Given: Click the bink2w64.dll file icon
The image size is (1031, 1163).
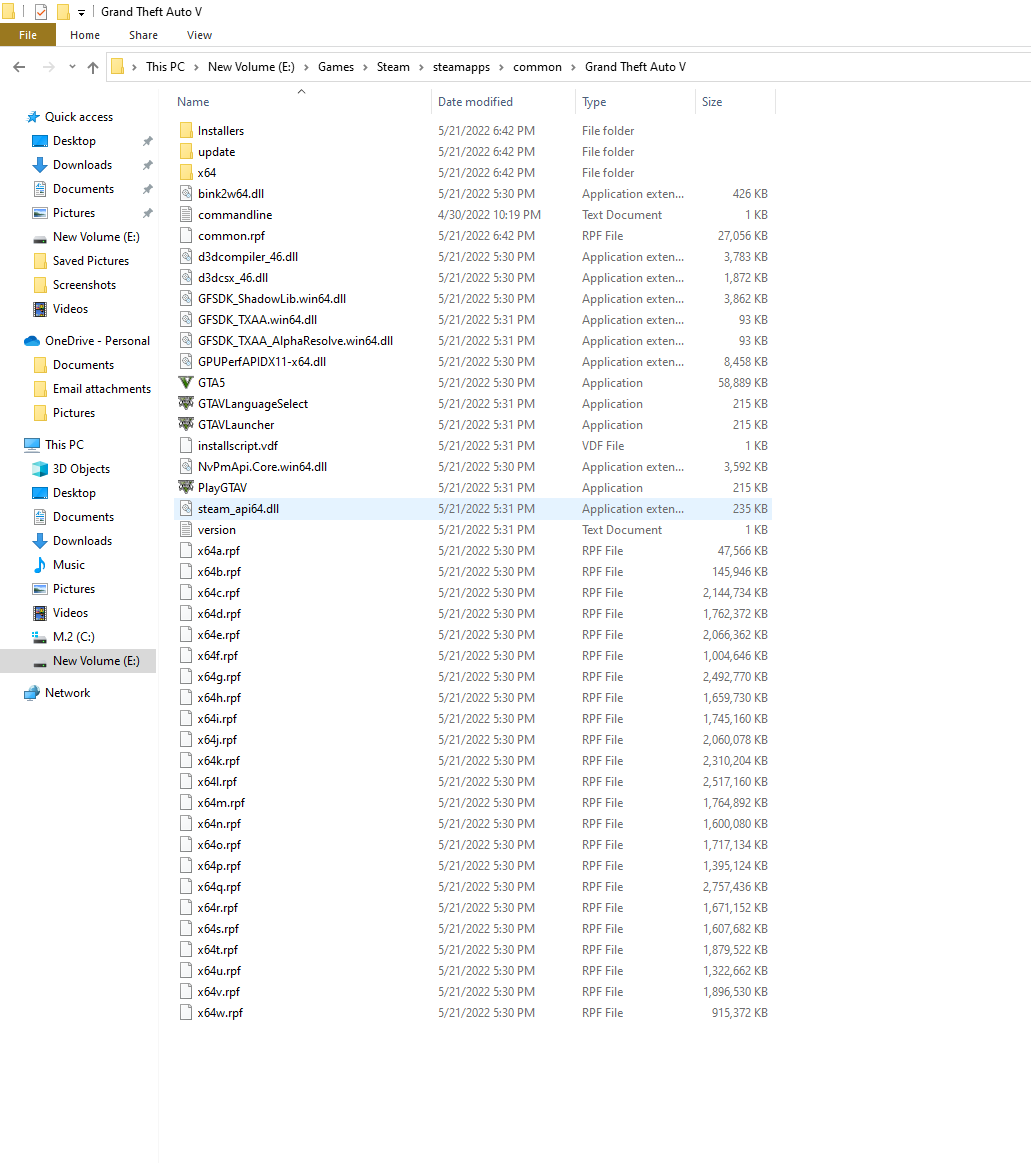Looking at the screenshot, I should [186, 194].
